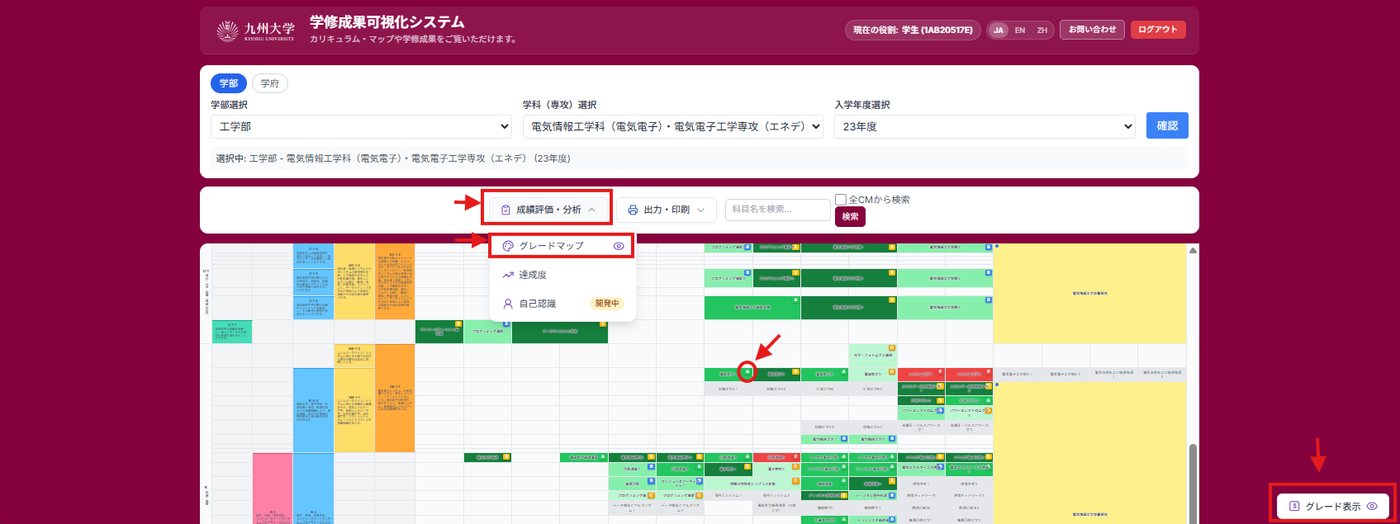
Task: Switch language to ZH
Action: [1042, 30]
